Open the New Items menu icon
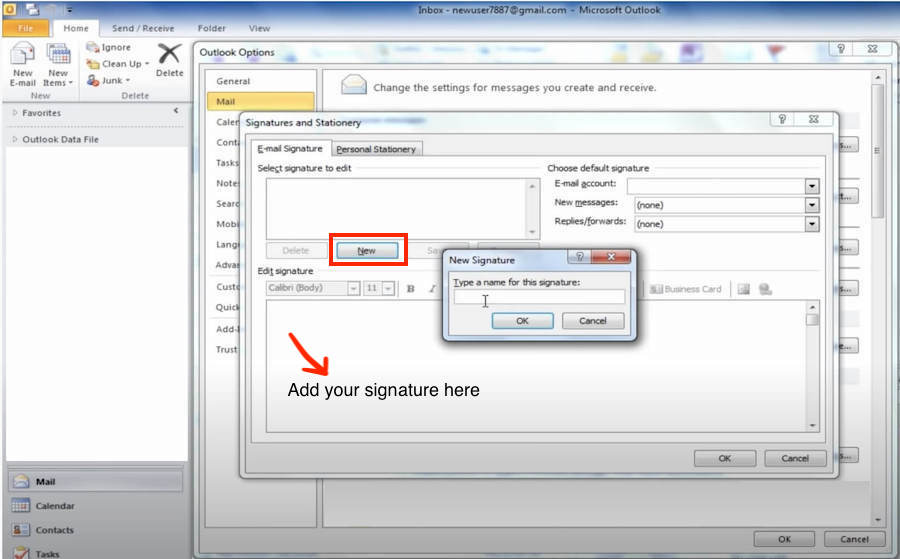Viewport: 900px width, 559px height. click(58, 55)
